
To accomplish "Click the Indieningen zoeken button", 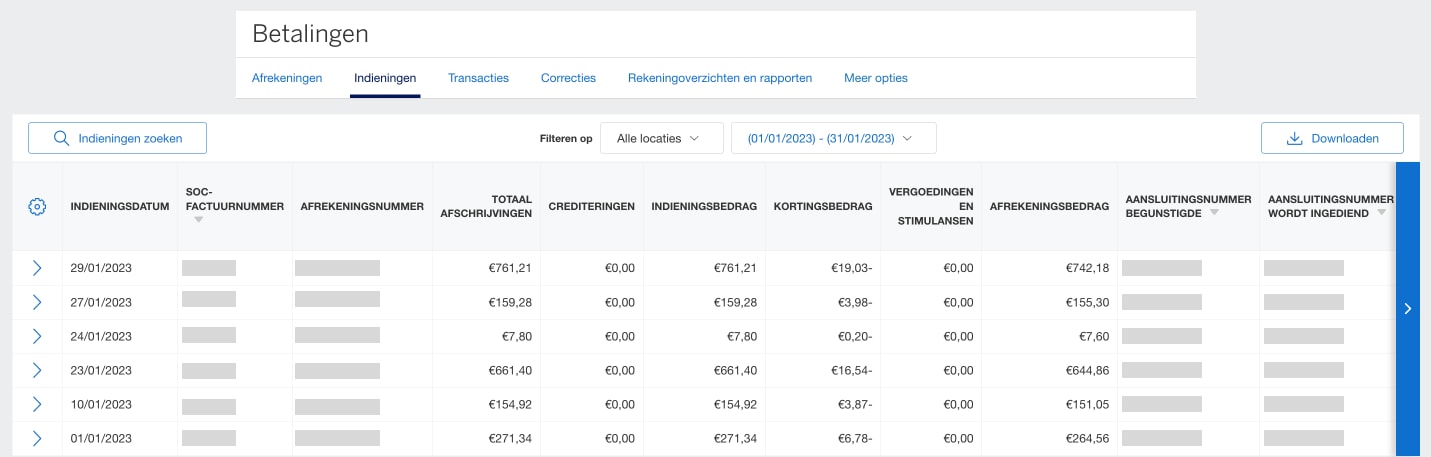I will click(117, 138).
